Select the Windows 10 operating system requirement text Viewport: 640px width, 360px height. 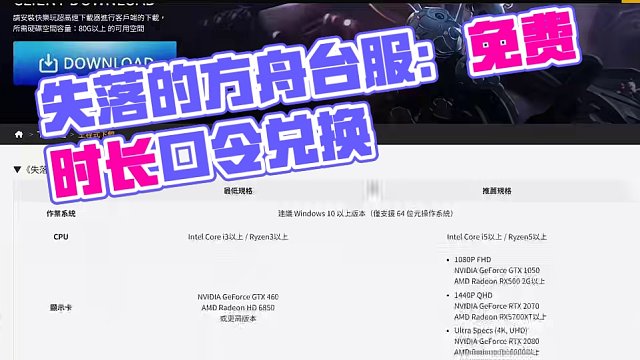click(x=366, y=213)
